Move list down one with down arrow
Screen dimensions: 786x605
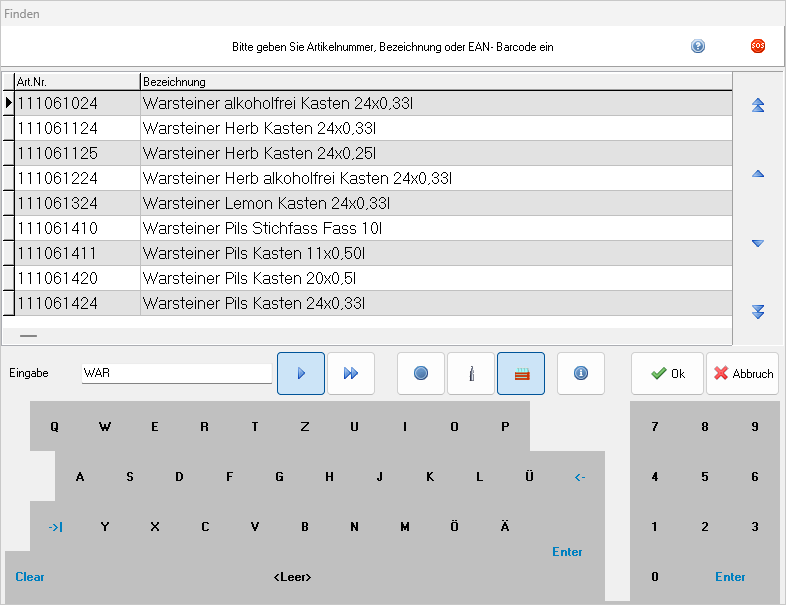[758, 243]
